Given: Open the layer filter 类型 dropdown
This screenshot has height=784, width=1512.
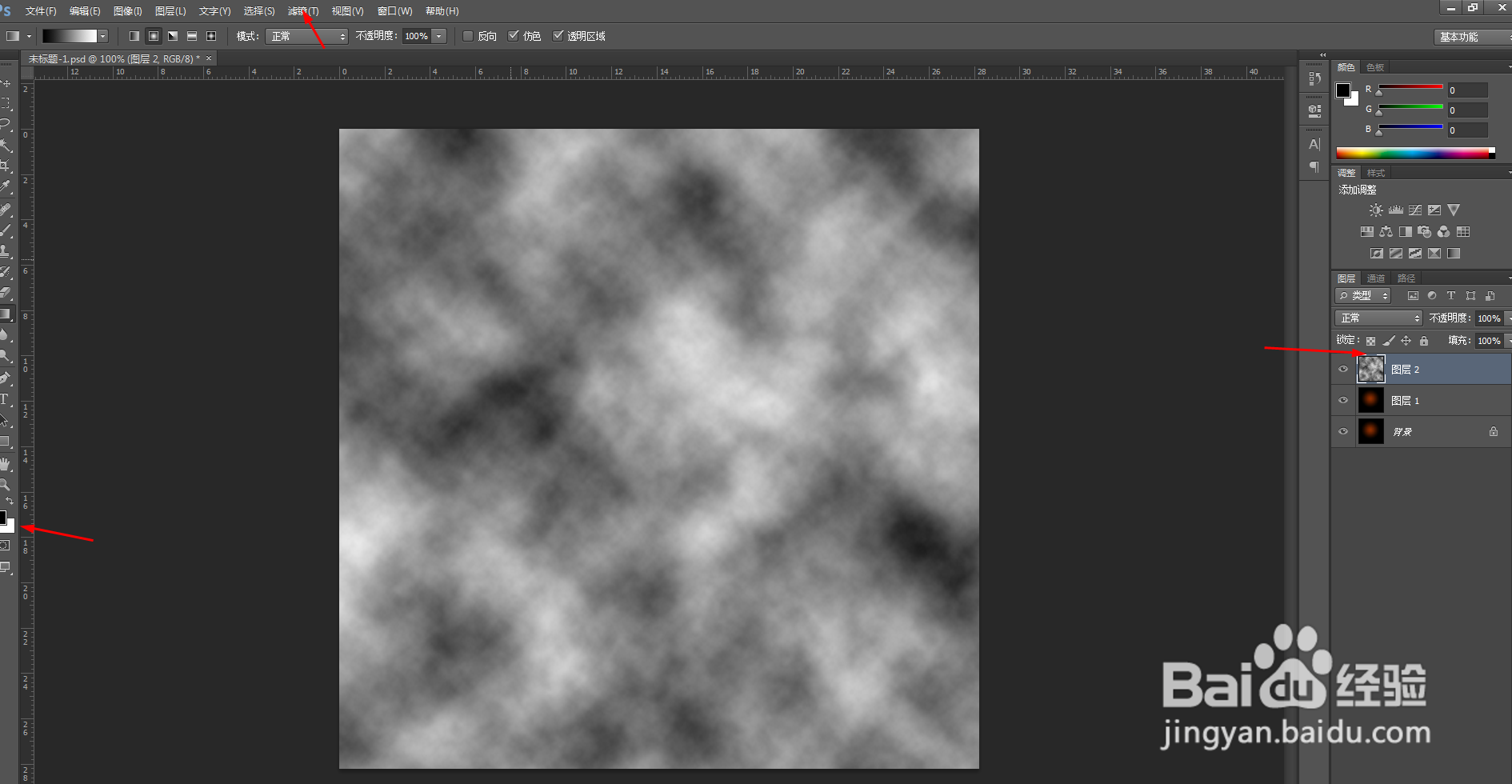Looking at the screenshot, I should point(1363,296).
